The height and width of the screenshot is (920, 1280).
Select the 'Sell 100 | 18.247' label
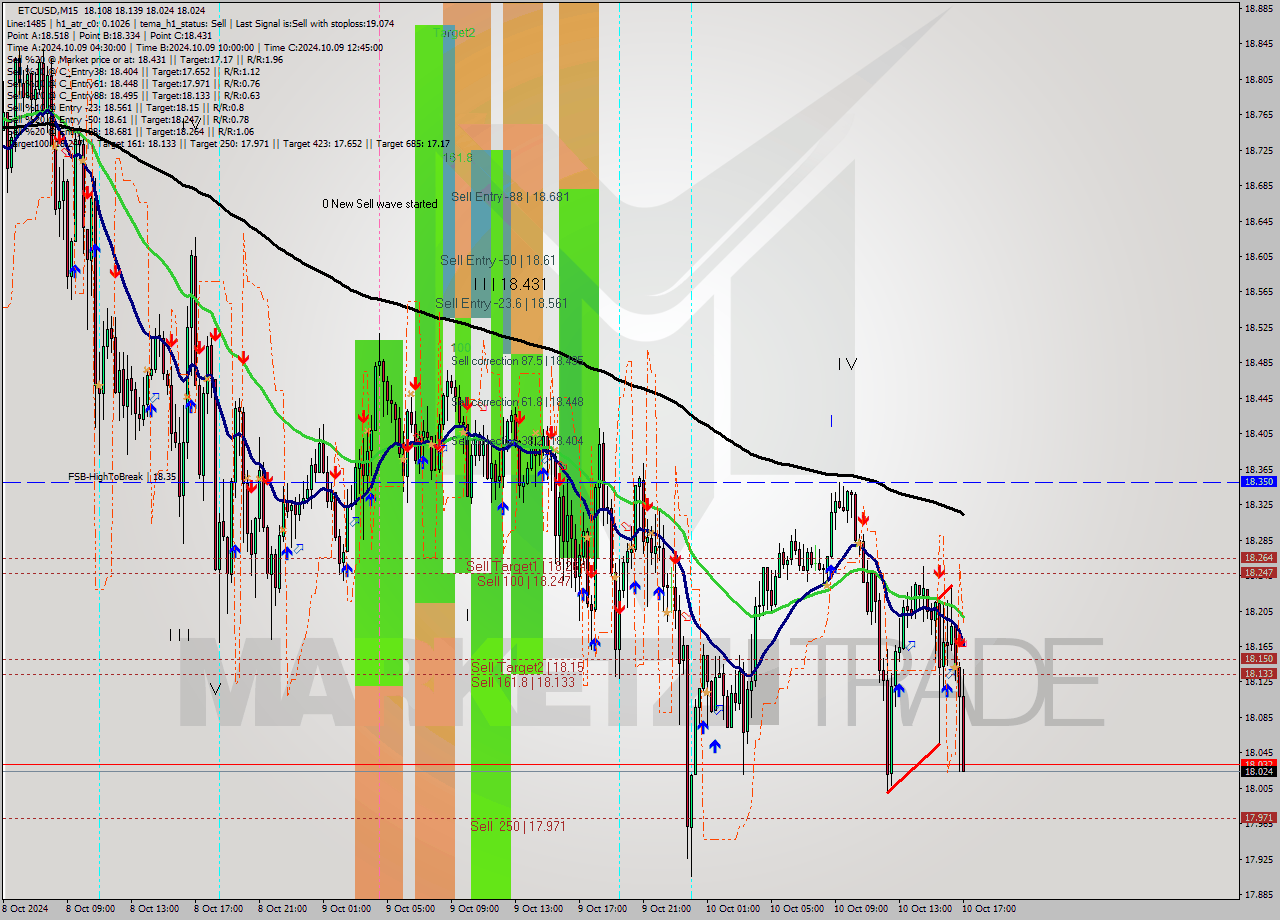(x=524, y=581)
